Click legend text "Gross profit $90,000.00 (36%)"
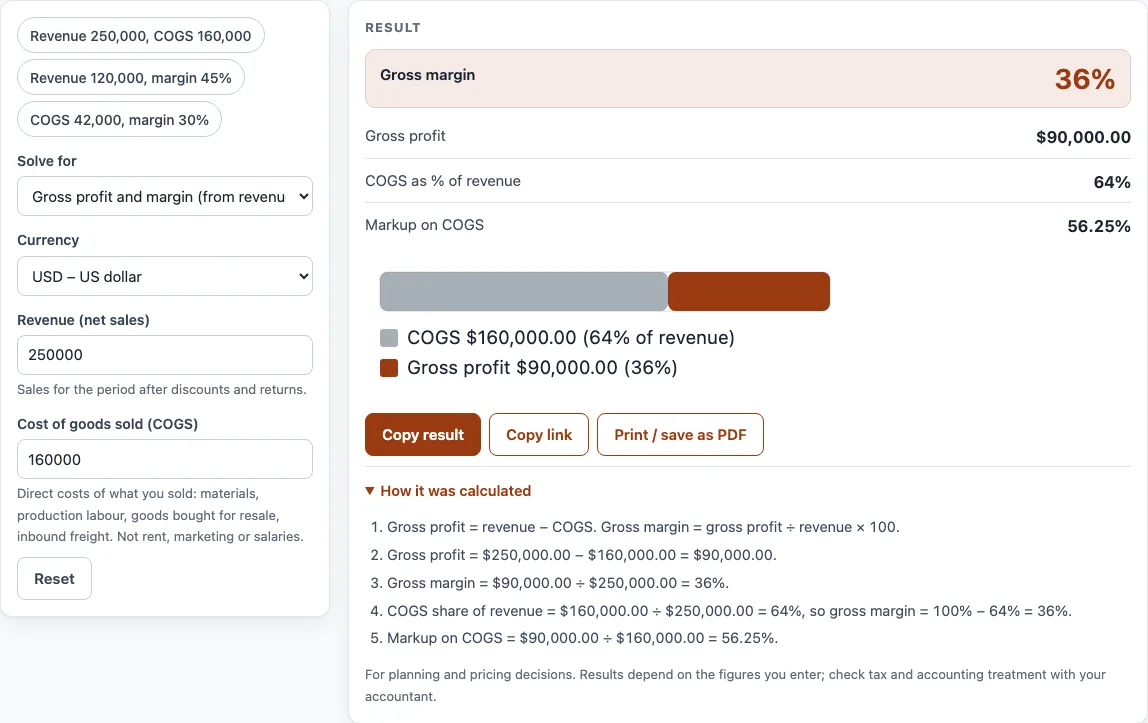The width and height of the screenshot is (1148, 723). [x=542, y=367]
